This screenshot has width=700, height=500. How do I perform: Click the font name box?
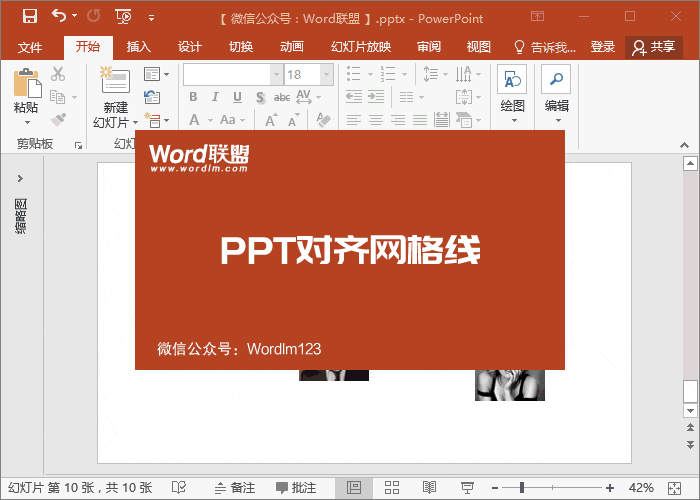[x=227, y=75]
